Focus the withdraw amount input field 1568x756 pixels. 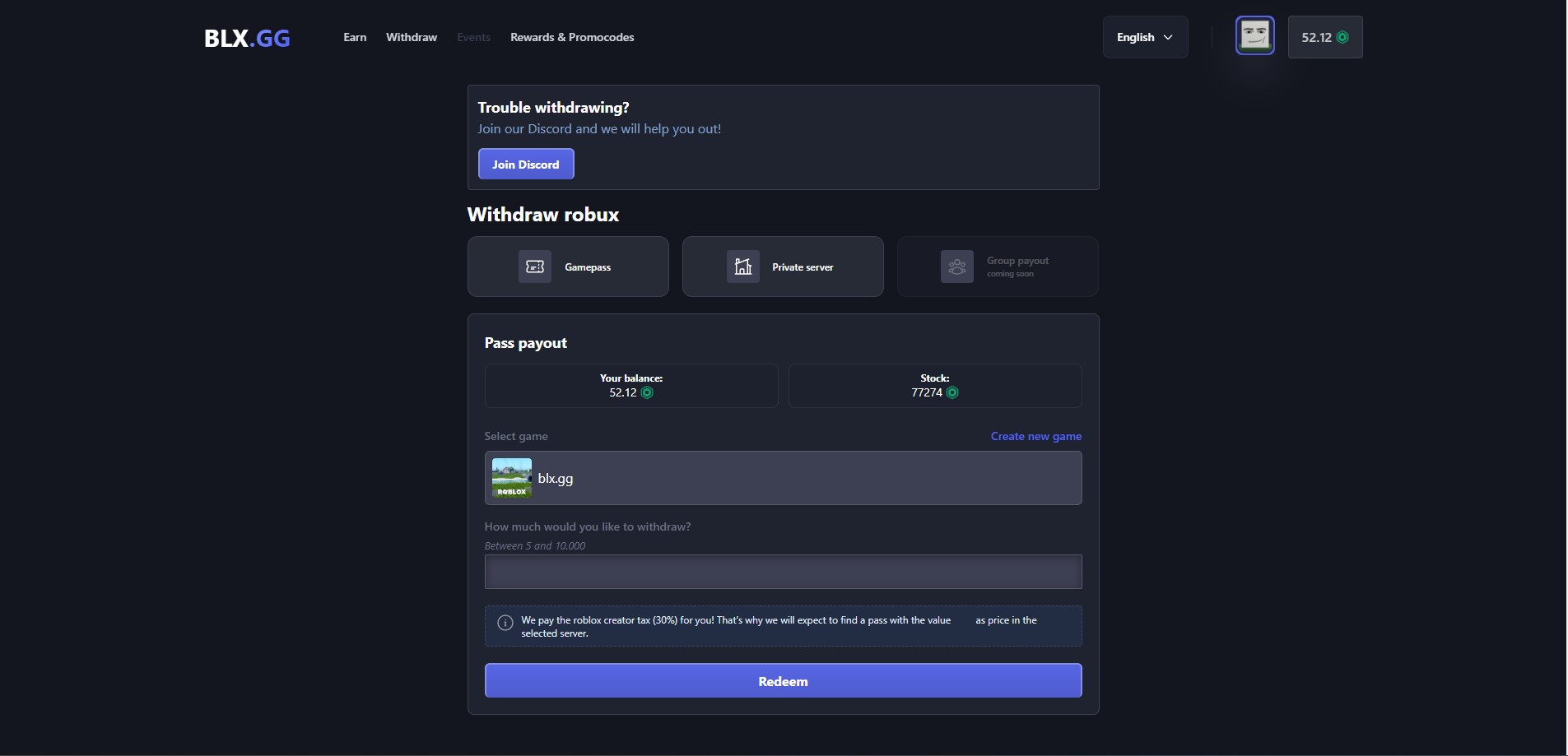pyautogui.click(x=783, y=572)
